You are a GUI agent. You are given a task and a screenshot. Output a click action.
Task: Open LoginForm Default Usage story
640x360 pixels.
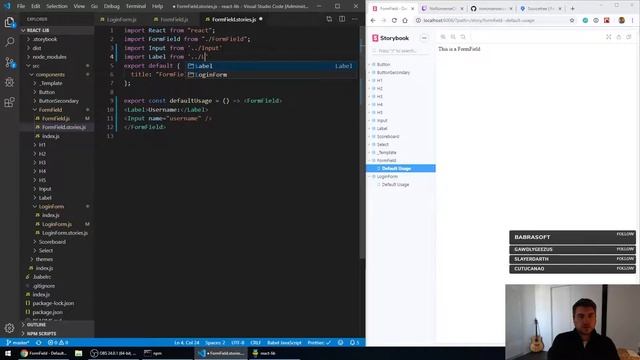coord(395,184)
